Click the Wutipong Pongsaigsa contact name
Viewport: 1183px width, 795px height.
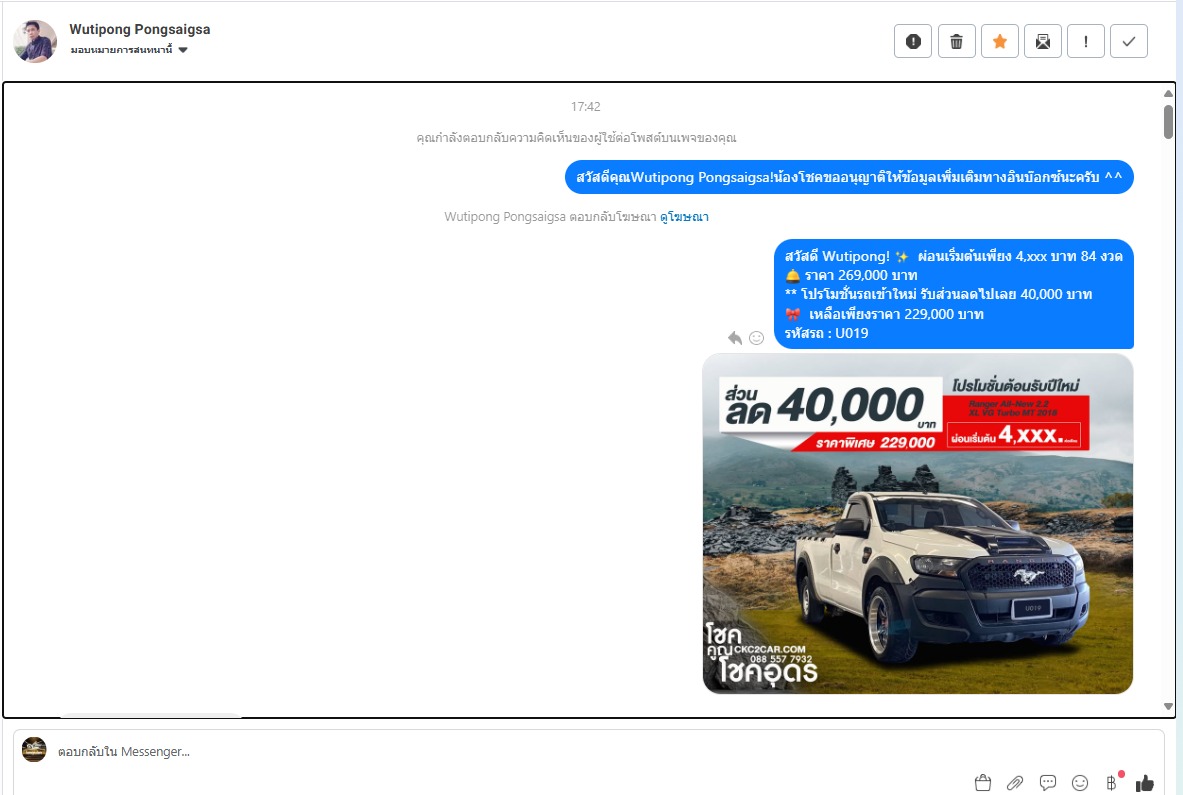[140, 29]
